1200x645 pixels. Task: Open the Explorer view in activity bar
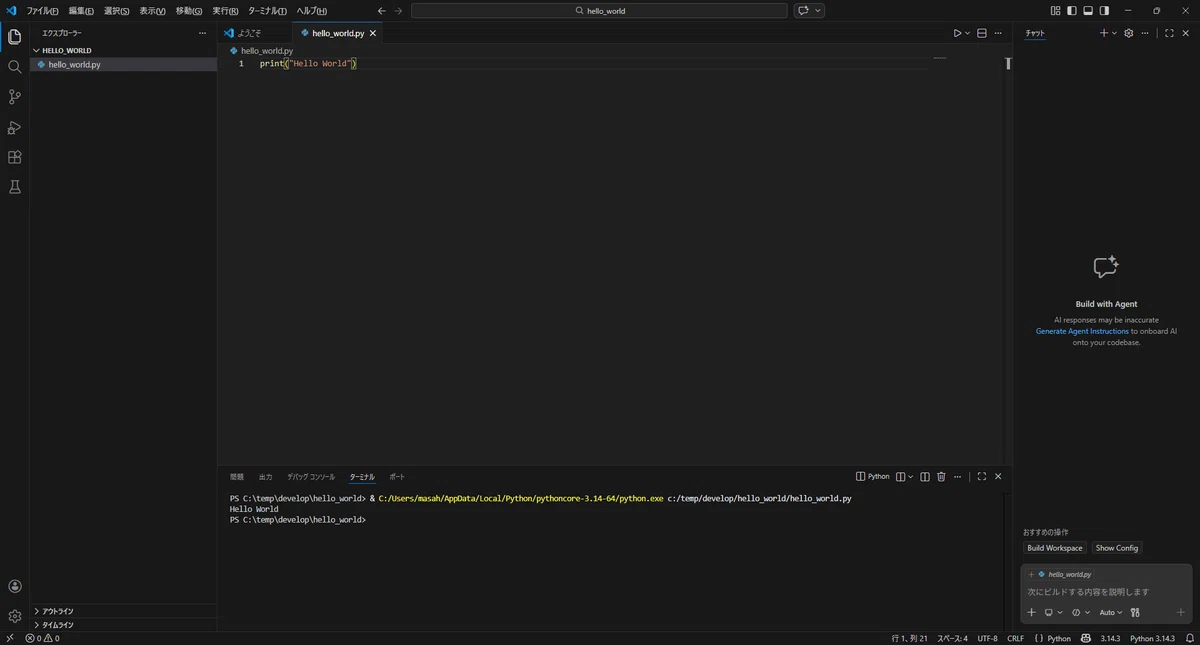(x=14, y=37)
